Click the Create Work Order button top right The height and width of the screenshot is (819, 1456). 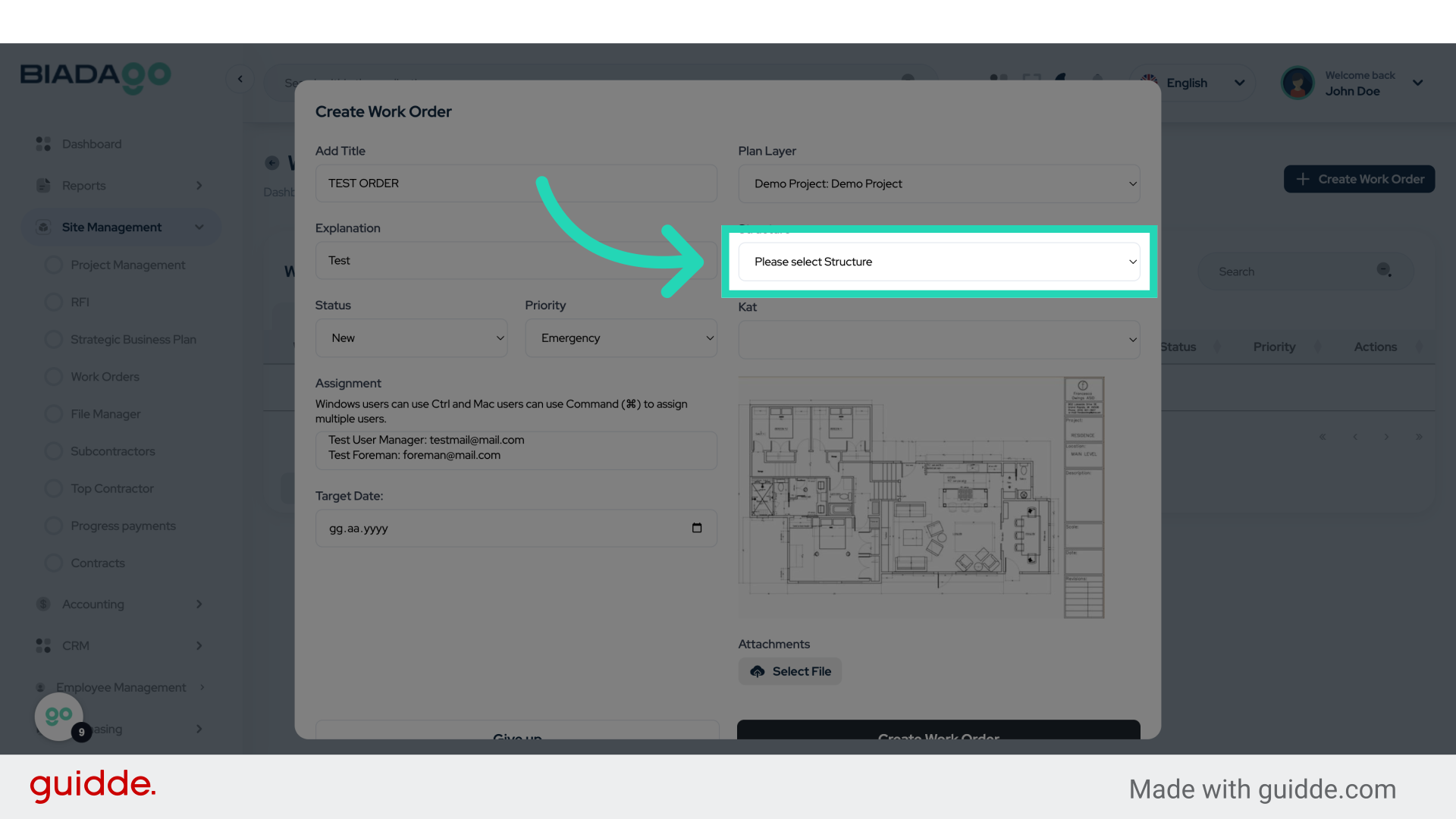[x=1358, y=179]
